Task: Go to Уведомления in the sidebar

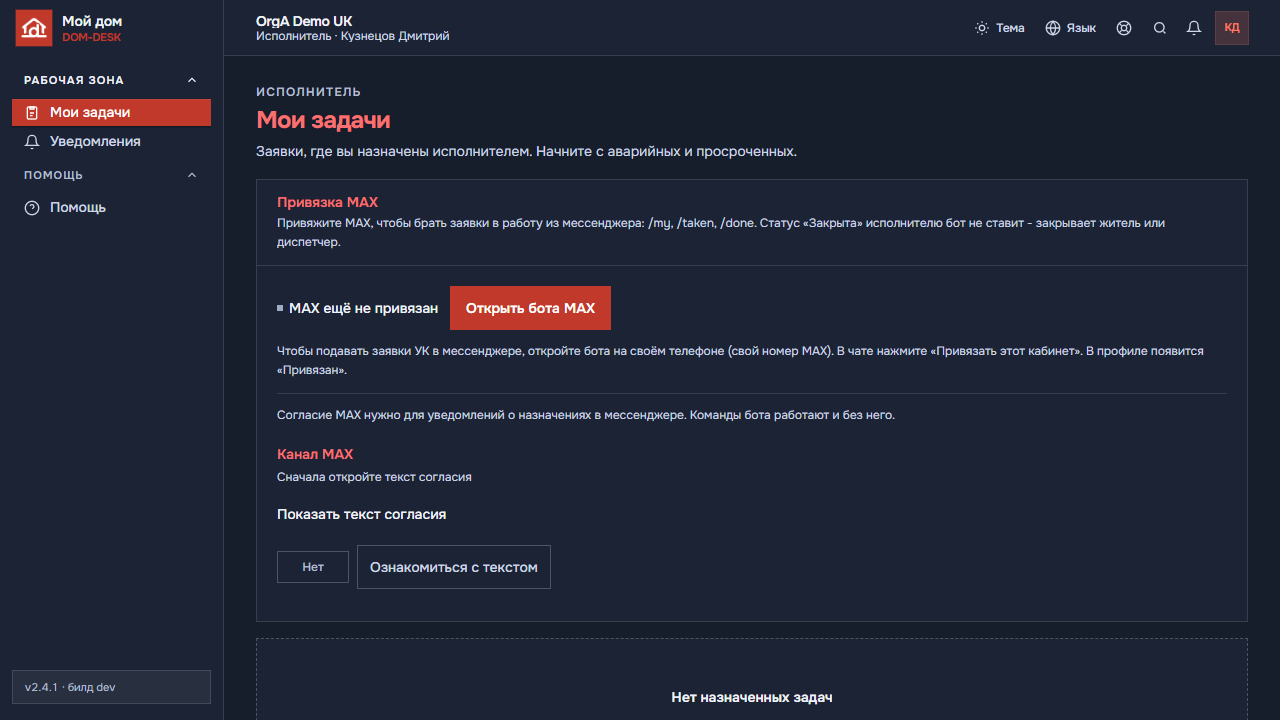Action: pos(111,142)
